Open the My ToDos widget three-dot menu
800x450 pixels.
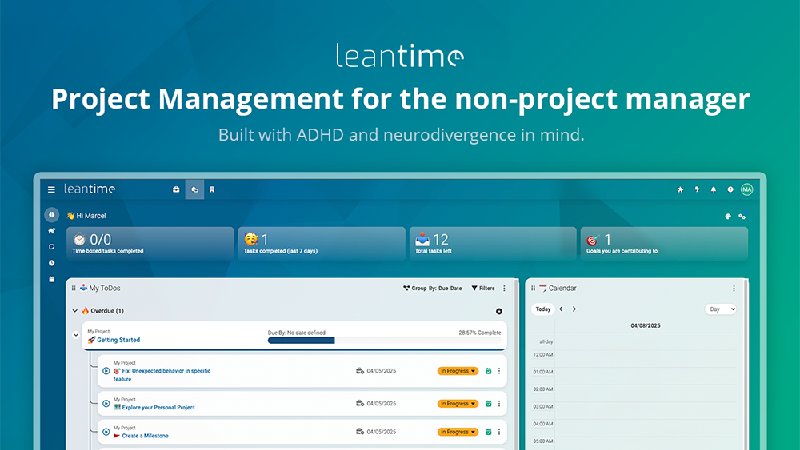(505, 288)
